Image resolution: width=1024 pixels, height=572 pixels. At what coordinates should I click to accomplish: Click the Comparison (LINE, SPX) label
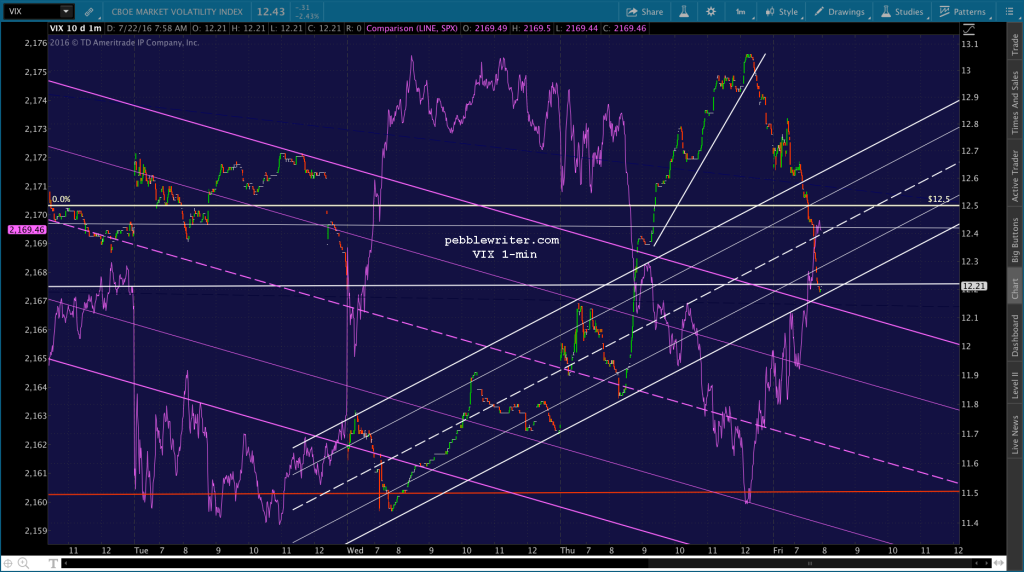coord(412,28)
